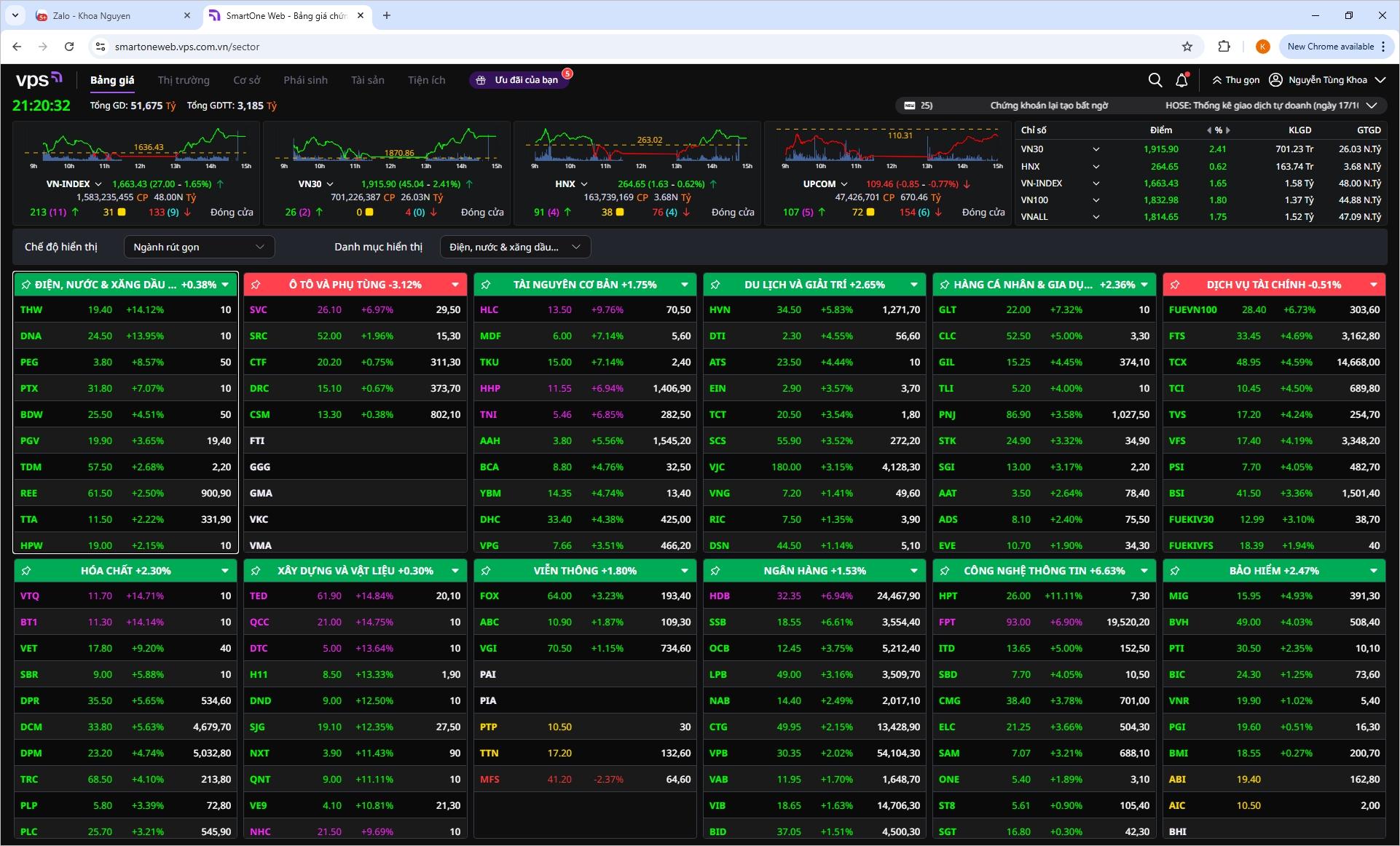Pin the NGÂN HÀNG sector panel

click(x=715, y=571)
